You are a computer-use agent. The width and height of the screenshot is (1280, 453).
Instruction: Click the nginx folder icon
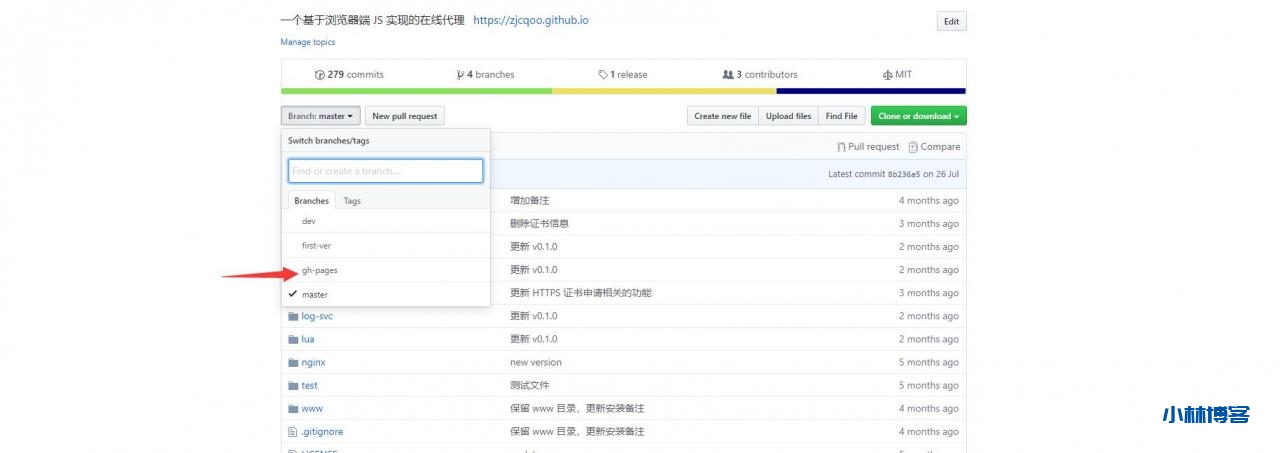tap(293, 362)
